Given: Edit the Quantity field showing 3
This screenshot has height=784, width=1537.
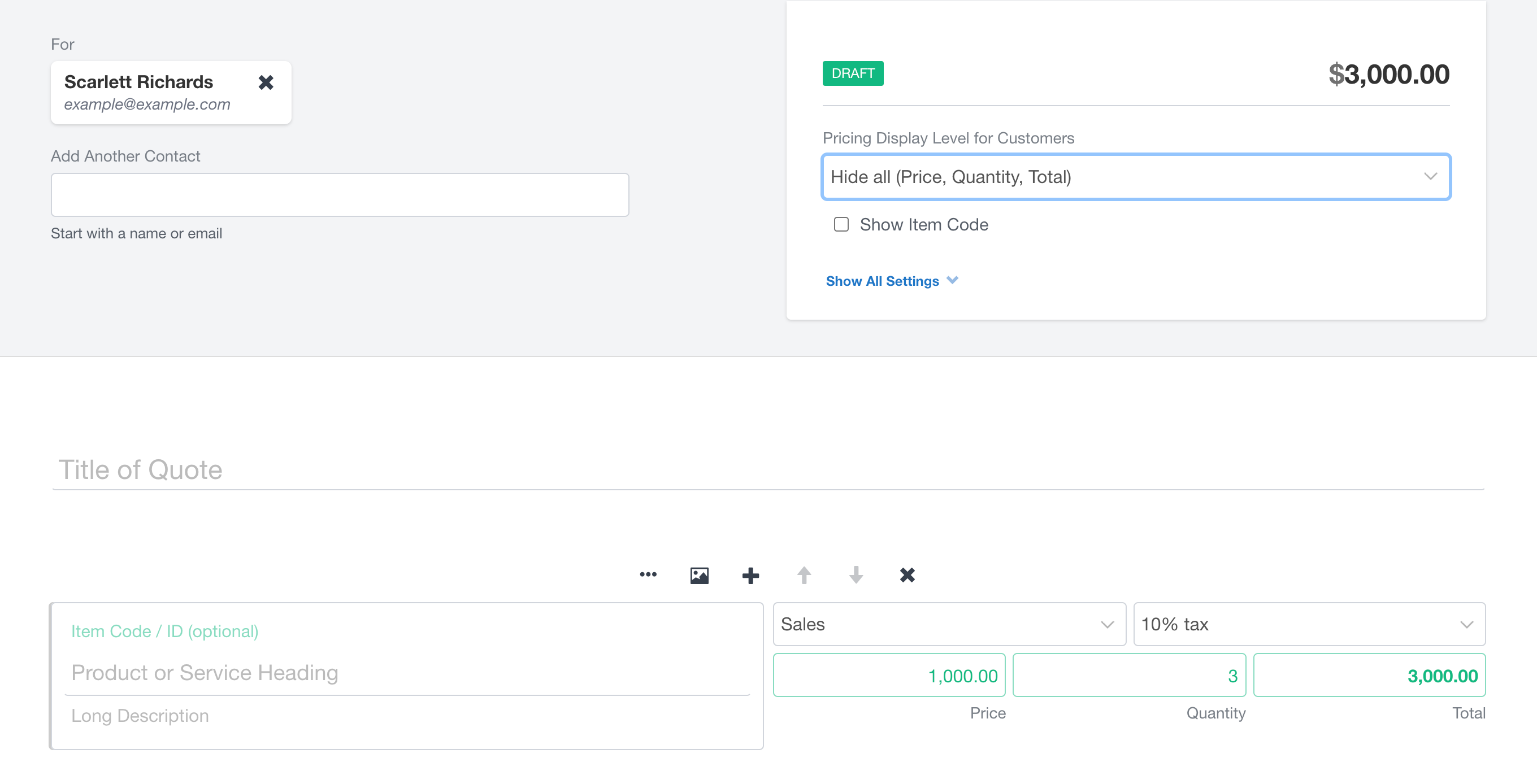Looking at the screenshot, I should pyautogui.click(x=1129, y=676).
